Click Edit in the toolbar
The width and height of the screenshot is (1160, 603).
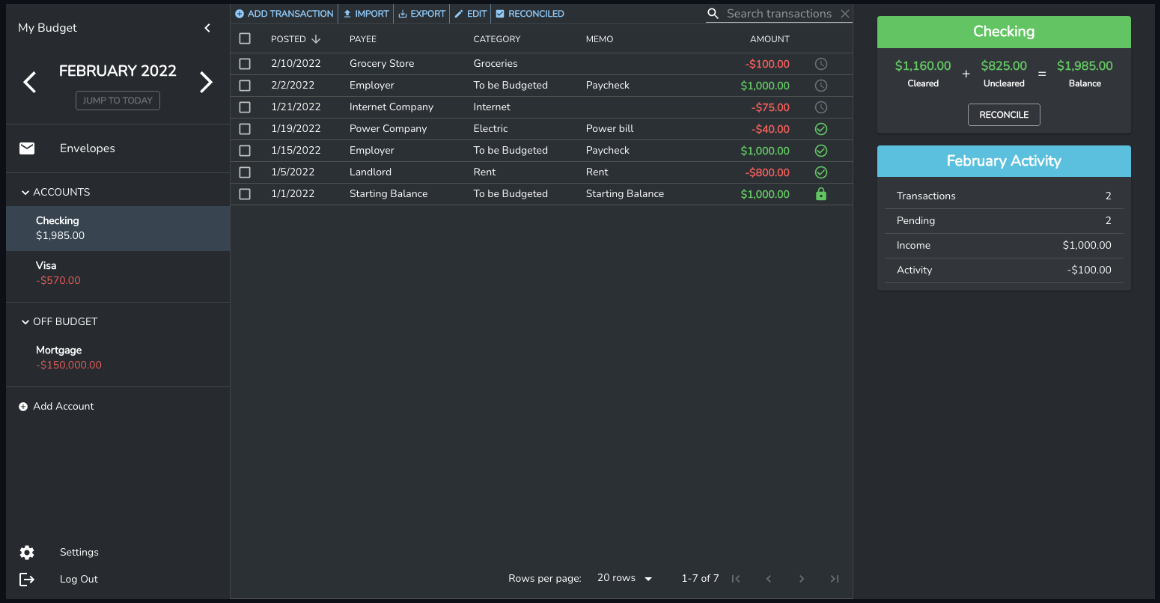[471, 13]
